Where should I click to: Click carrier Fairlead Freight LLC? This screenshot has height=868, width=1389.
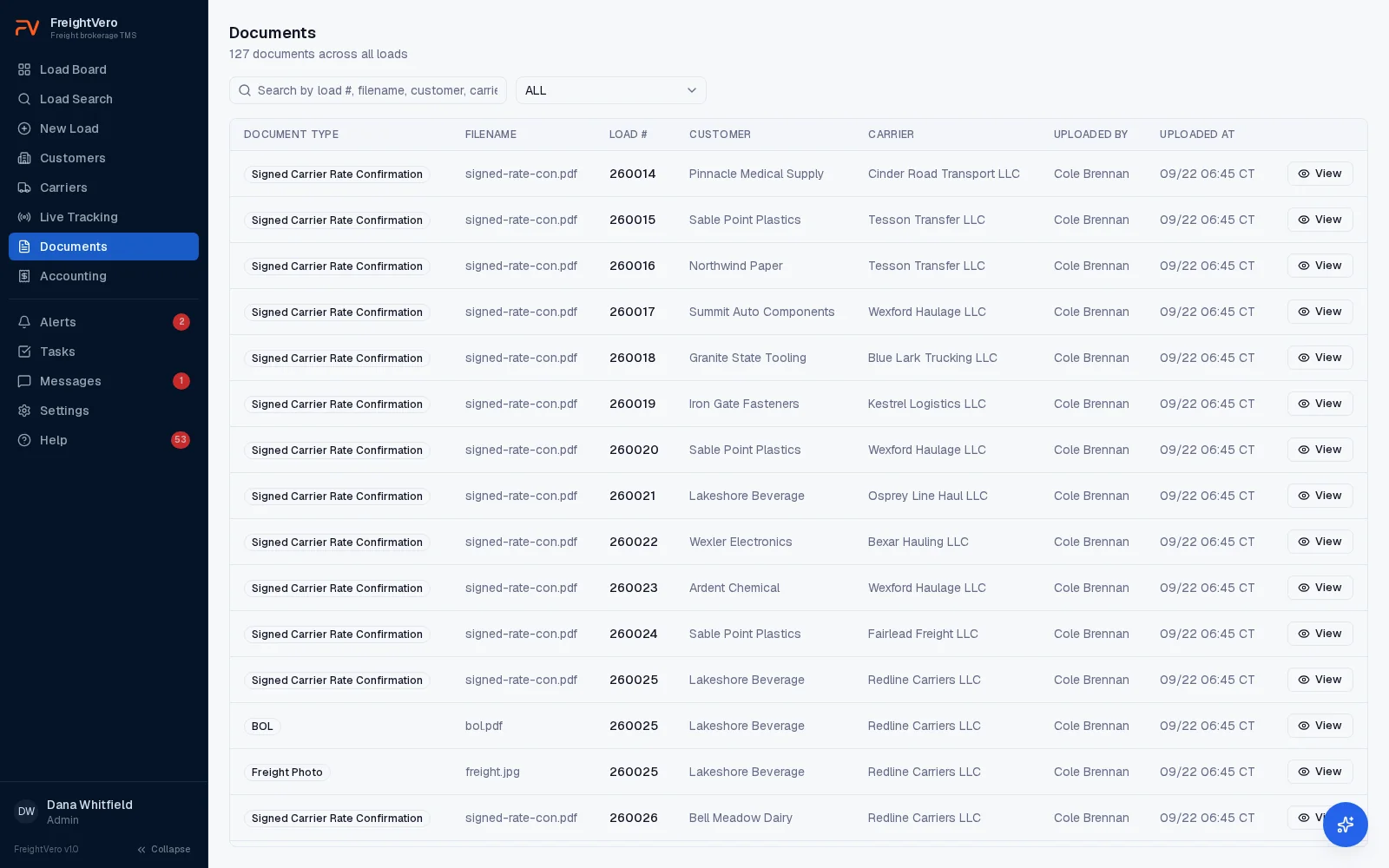pos(923,634)
